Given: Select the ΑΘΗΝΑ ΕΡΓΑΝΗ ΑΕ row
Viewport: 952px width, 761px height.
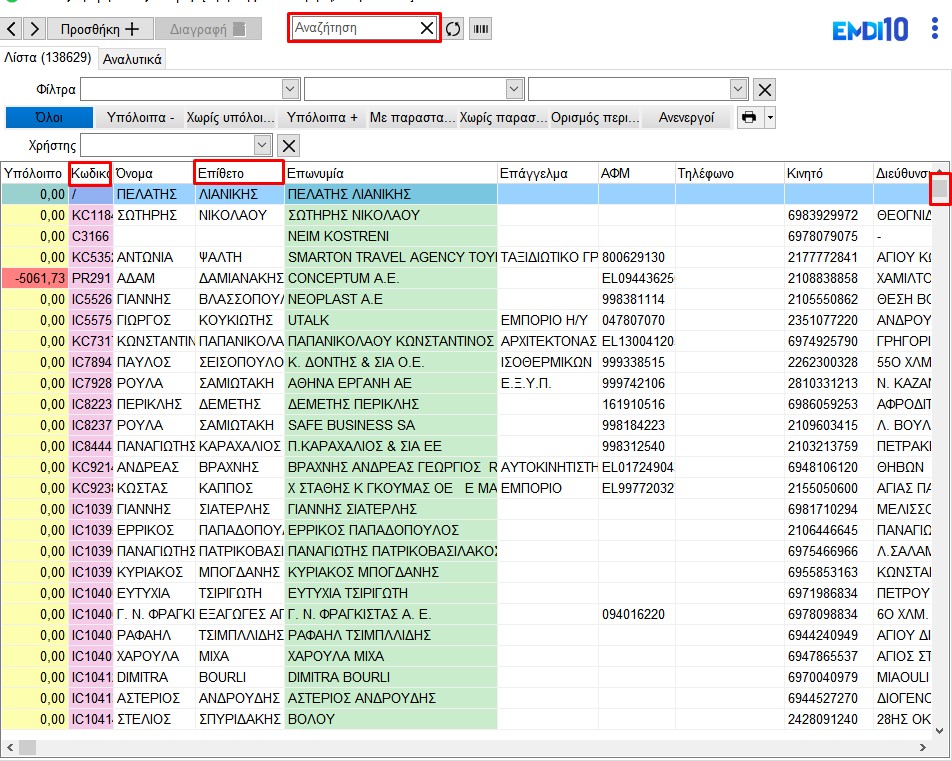Looking at the screenshot, I should tap(466, 383).
